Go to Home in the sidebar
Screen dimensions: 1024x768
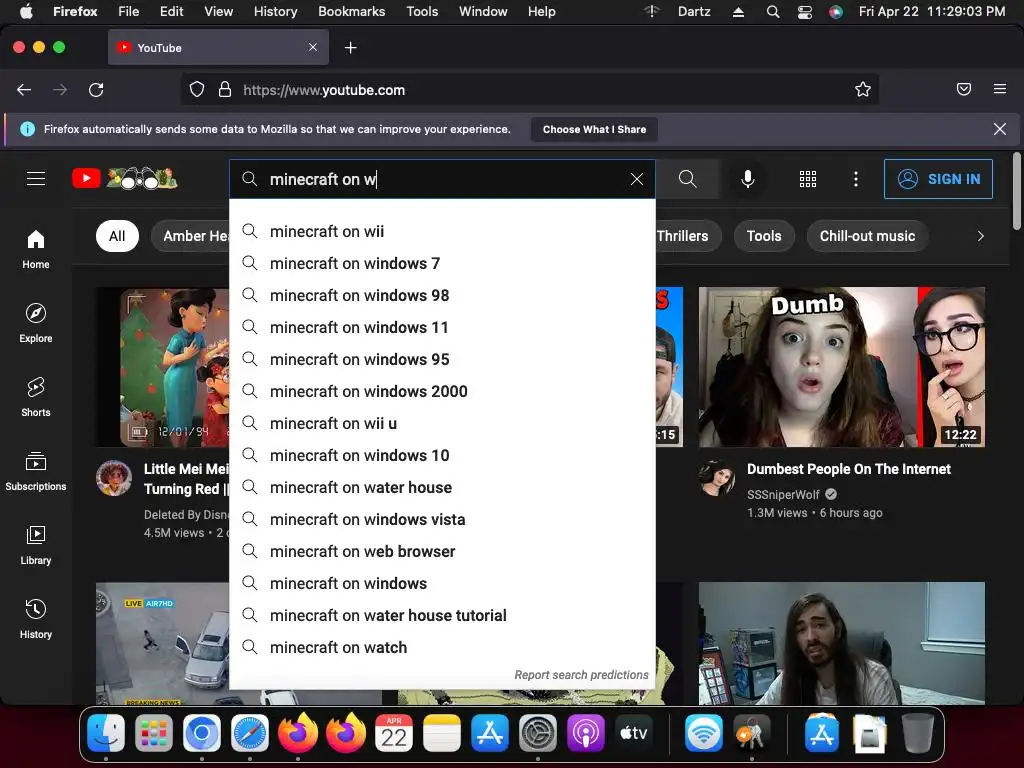36,249
